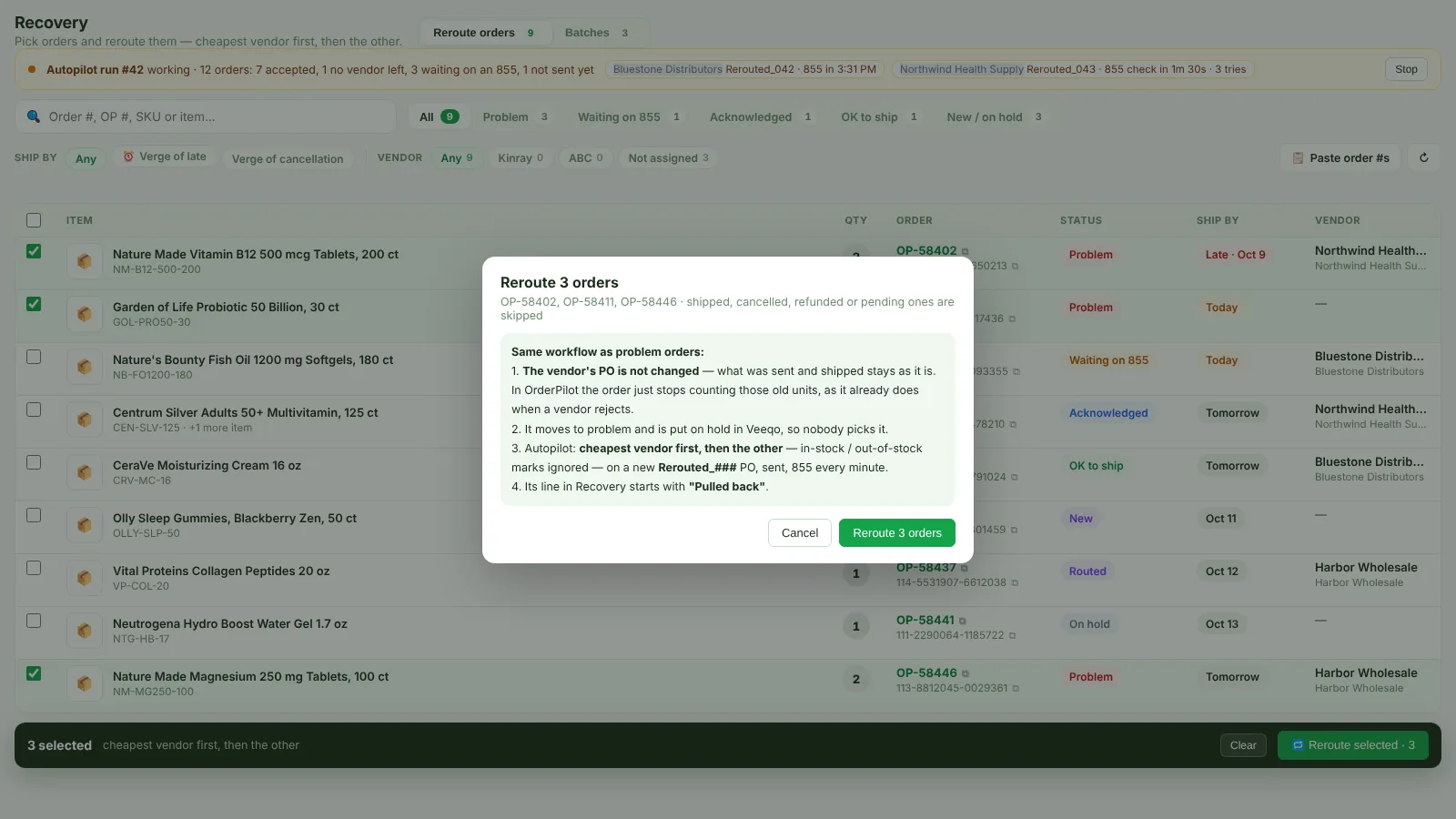Open the Bluestone Distributors Rerouted_042 chip
Image resolution: width=1456 pixels, height=819 pixels.
tap(744, 69)
